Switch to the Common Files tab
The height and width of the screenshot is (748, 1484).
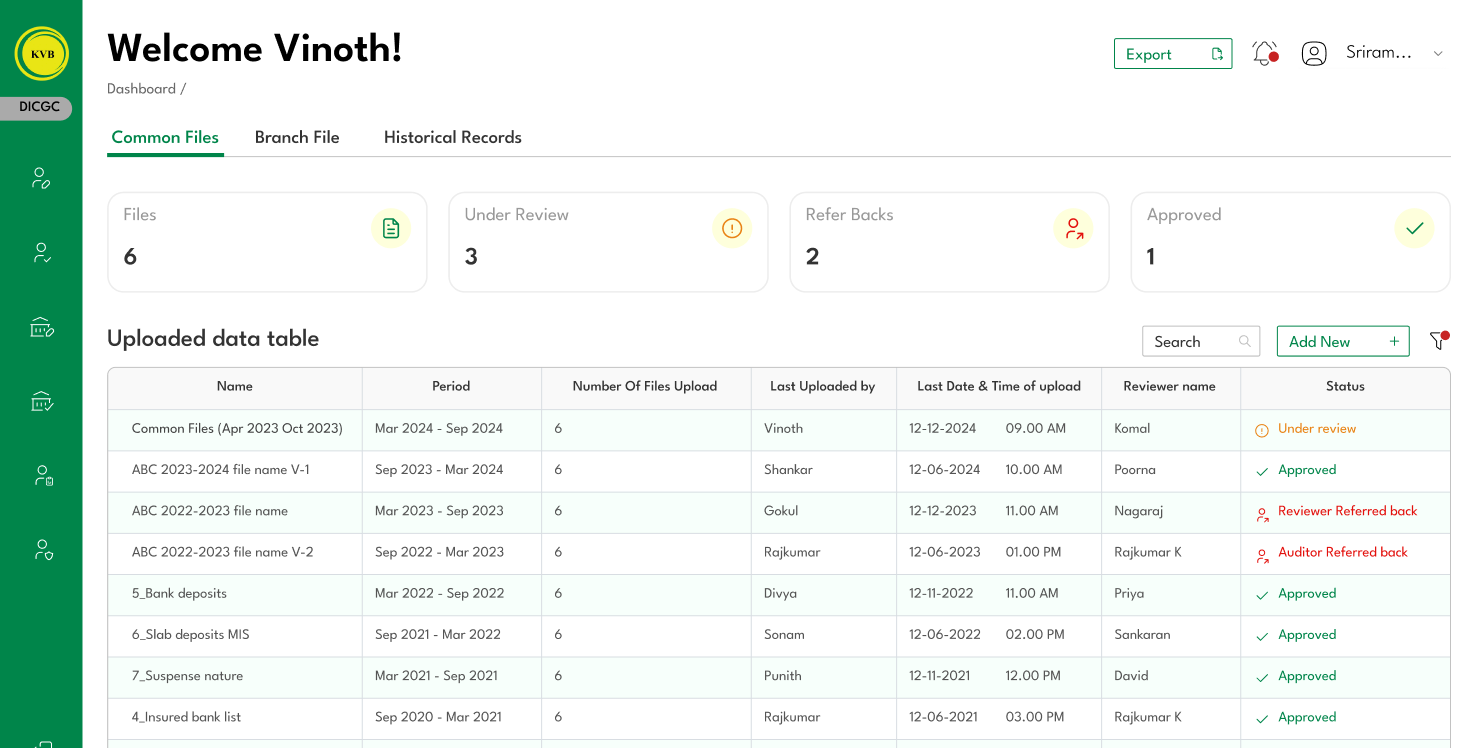(x=165, y=138)
